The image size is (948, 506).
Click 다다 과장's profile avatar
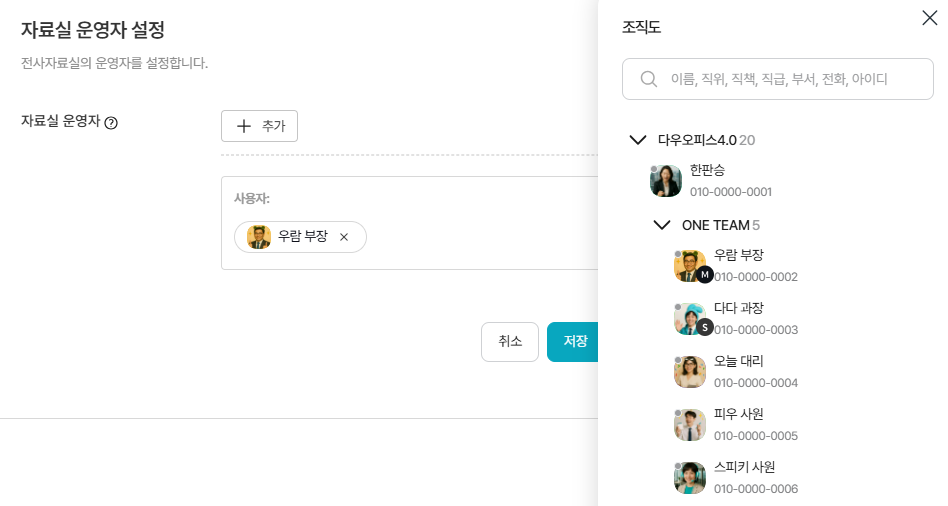click(x=690, y=319)
